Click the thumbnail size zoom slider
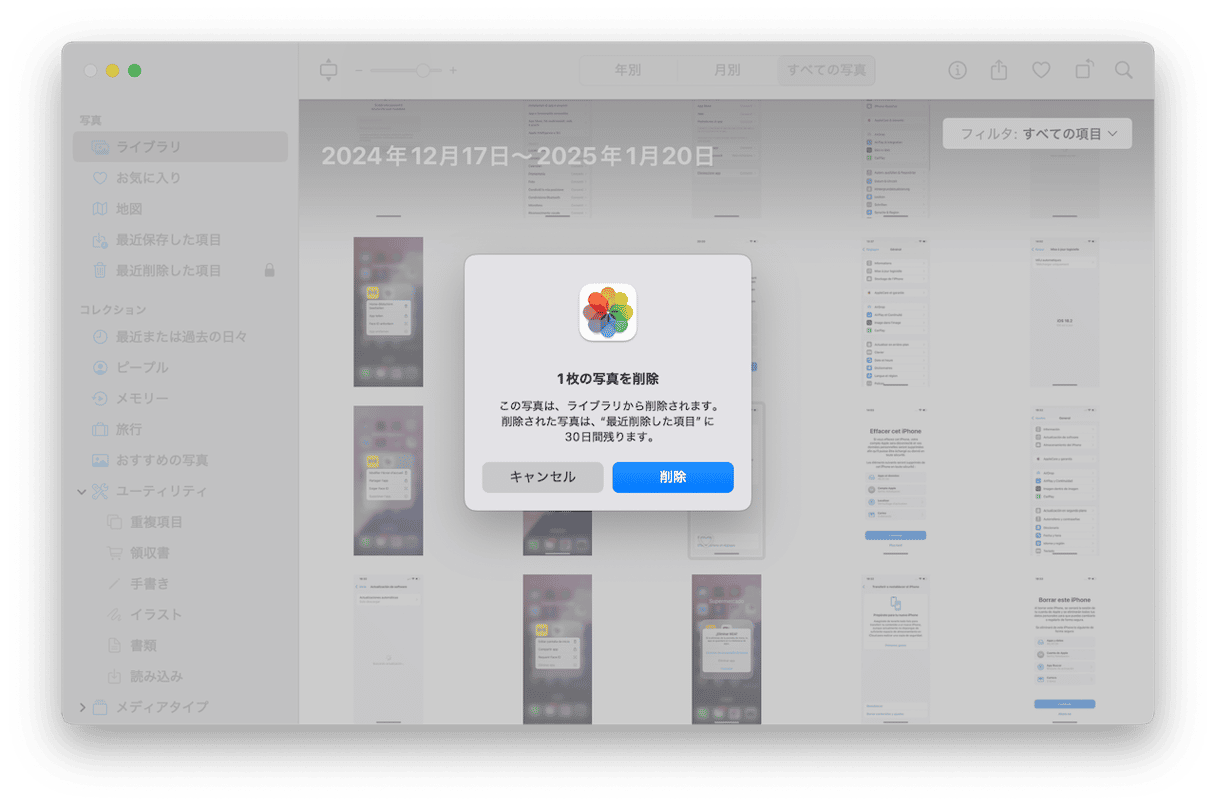Screen dimensions: 1216x806 pyautogui.click(x=406, y=71)
